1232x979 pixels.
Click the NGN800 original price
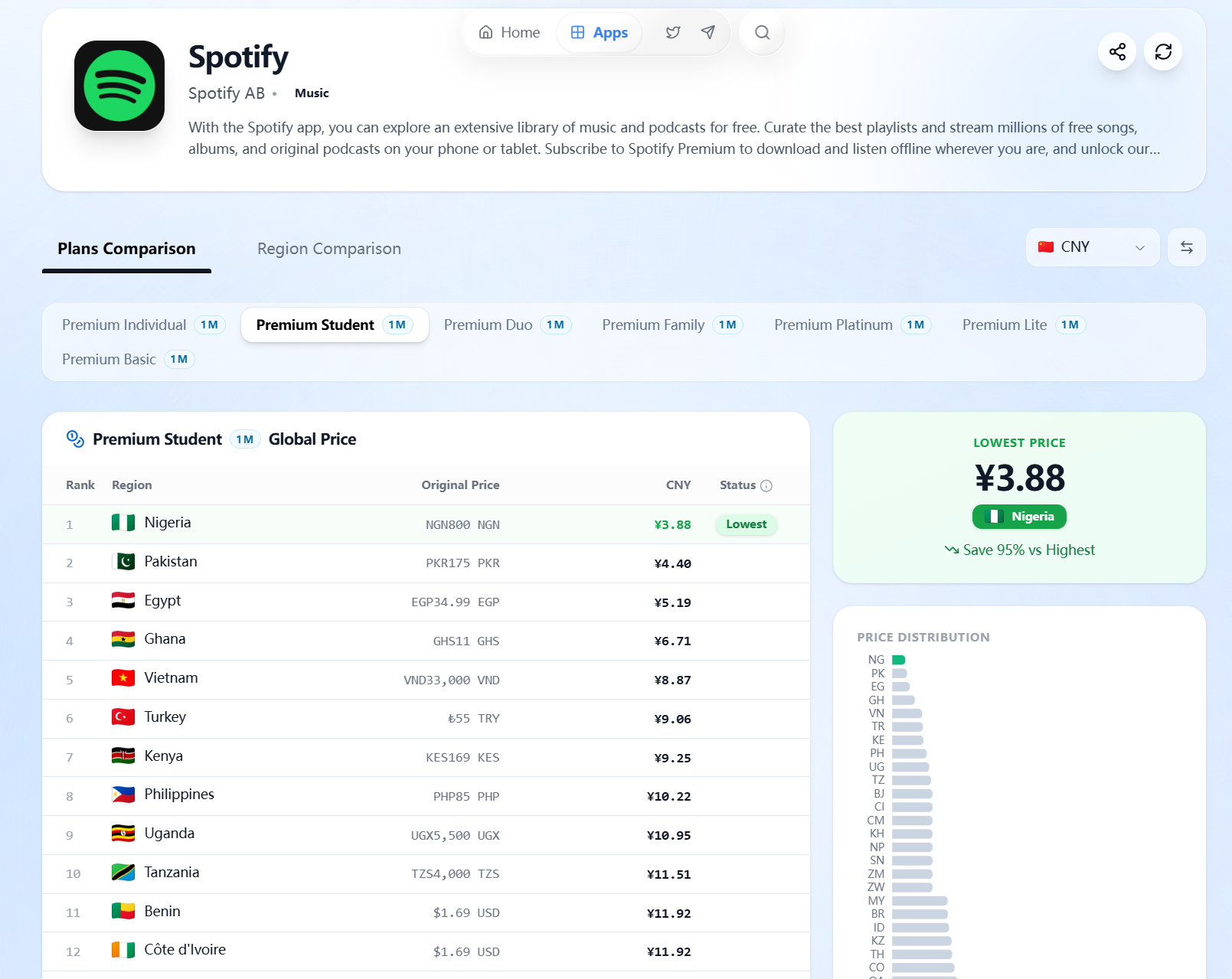(462, 525)
